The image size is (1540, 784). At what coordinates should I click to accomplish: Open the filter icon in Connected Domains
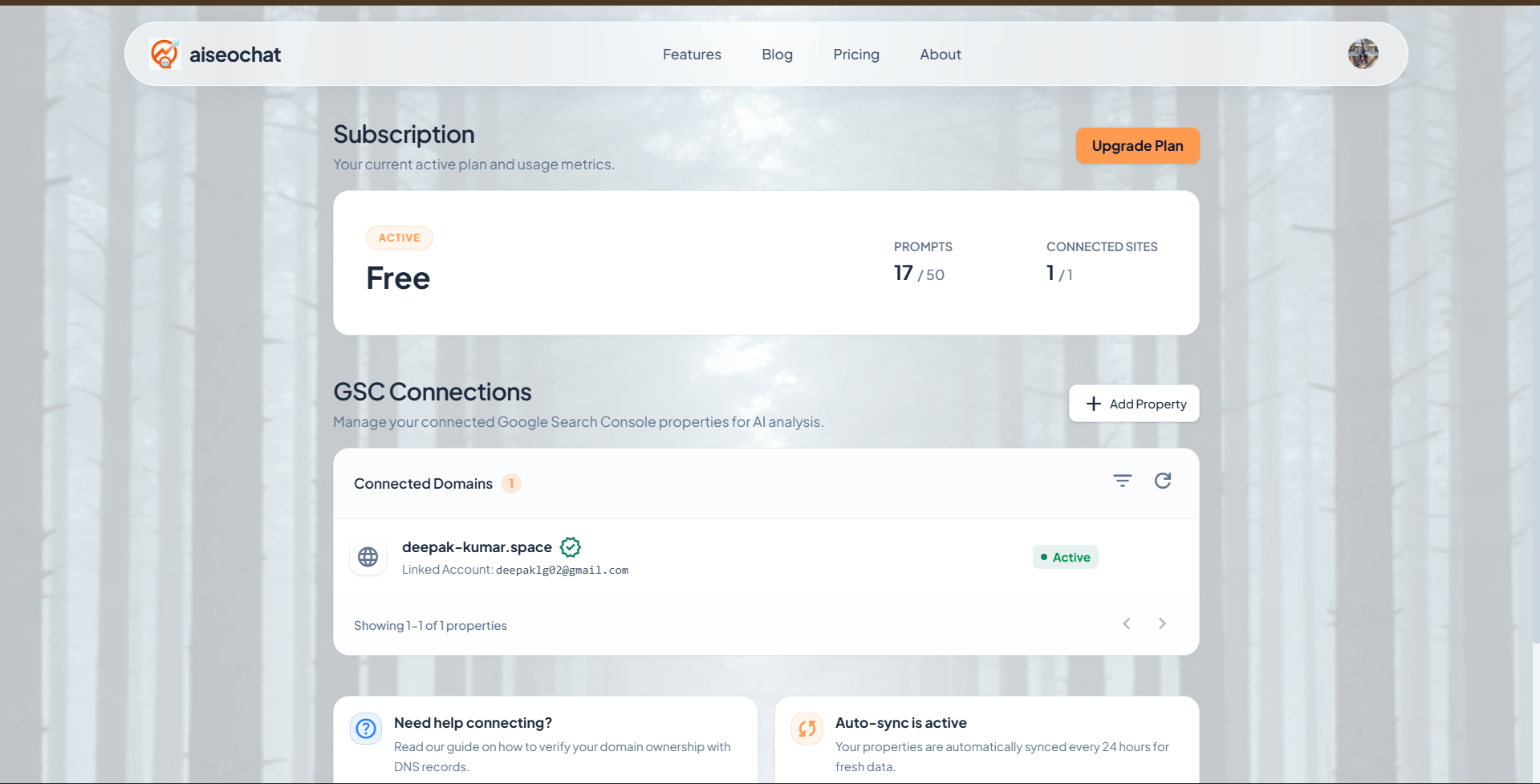tap(1122, 481)
